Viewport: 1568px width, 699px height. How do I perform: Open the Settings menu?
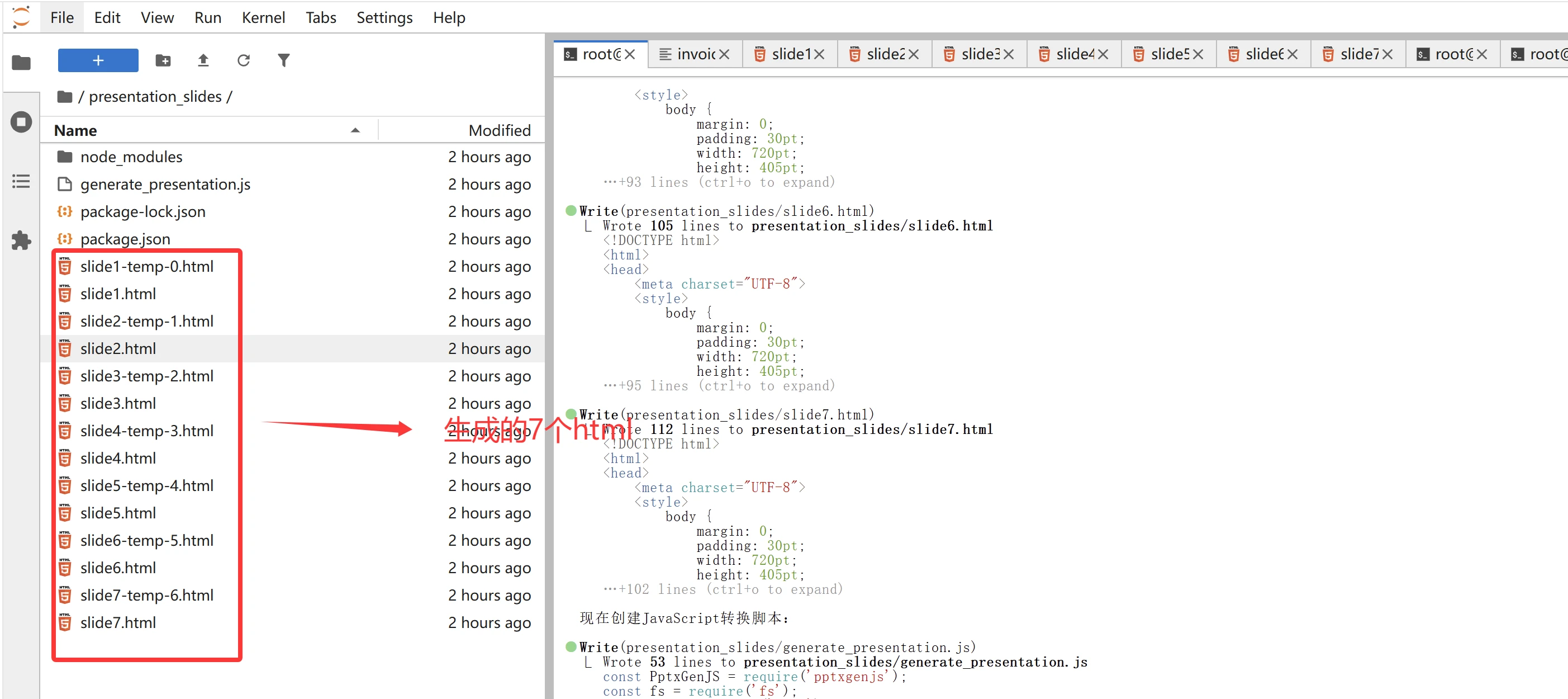[x=384, y=18]
